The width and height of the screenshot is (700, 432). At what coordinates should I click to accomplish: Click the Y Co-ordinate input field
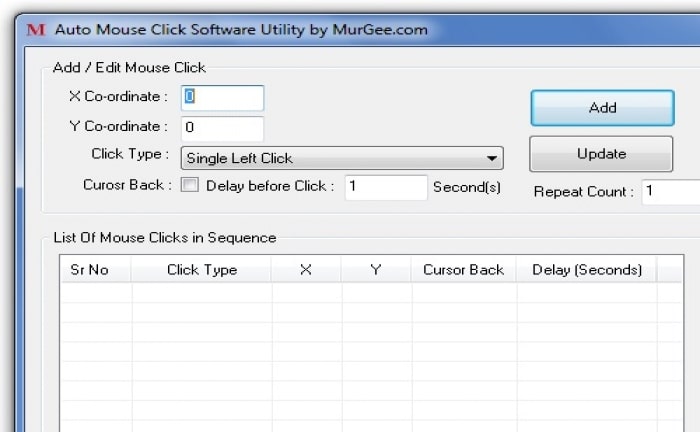pyautogui.click(x=222, y=129)
